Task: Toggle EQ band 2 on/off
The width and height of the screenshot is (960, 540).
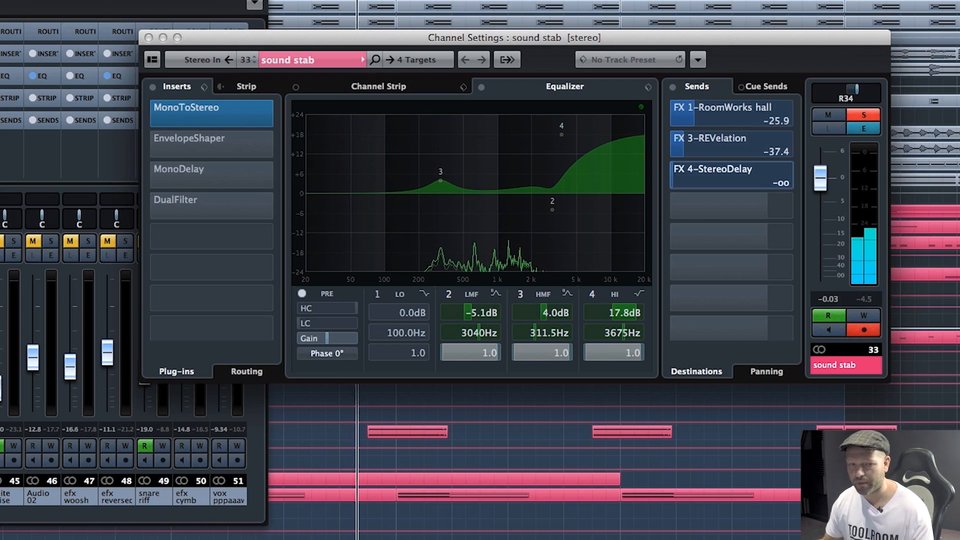Action: (449, 294)
